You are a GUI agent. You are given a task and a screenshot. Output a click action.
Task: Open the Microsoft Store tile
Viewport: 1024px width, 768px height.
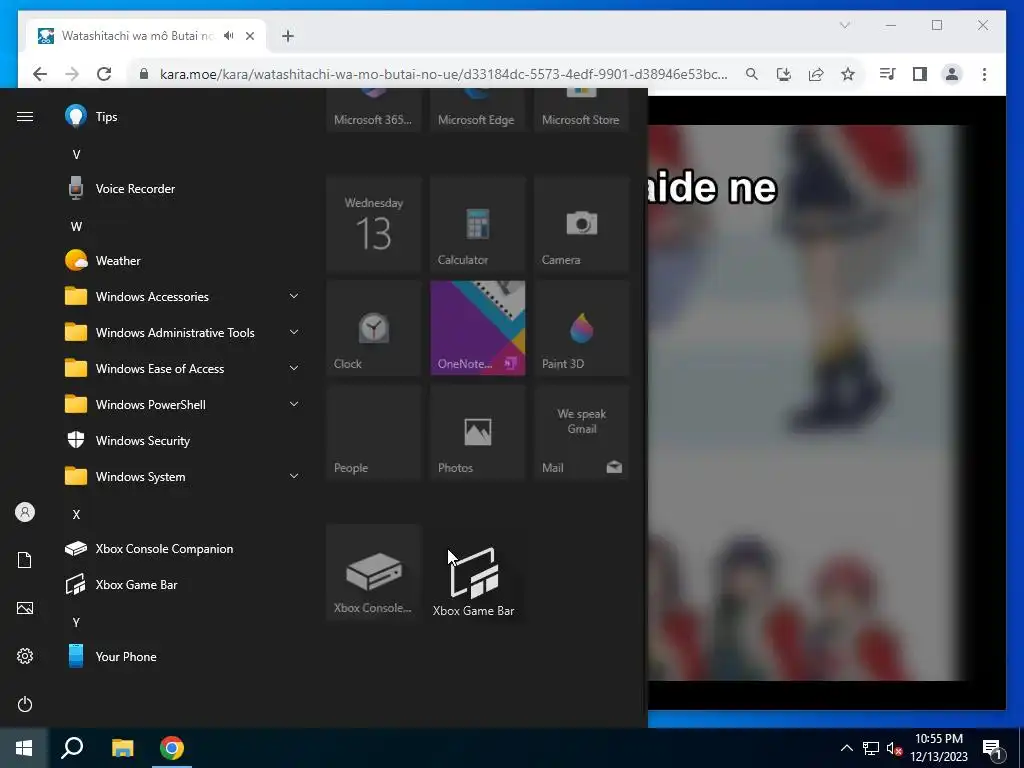pyautogui.click(x=581, y=110)
